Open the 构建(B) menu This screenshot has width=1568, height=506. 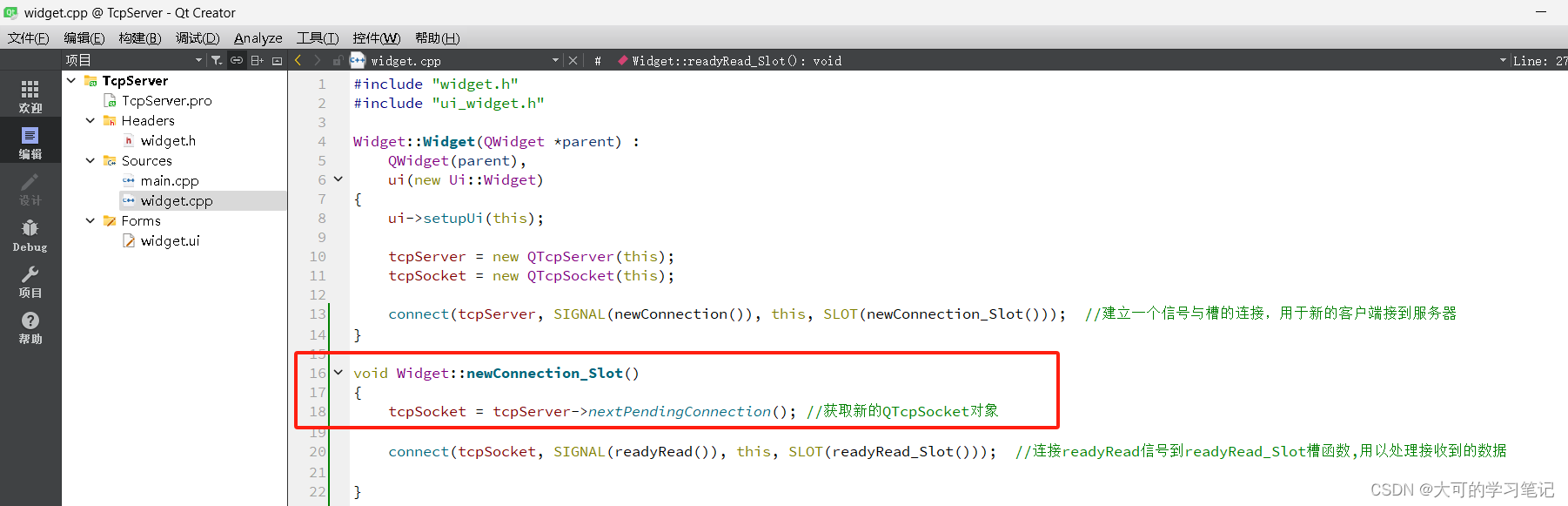click(139, 38)
